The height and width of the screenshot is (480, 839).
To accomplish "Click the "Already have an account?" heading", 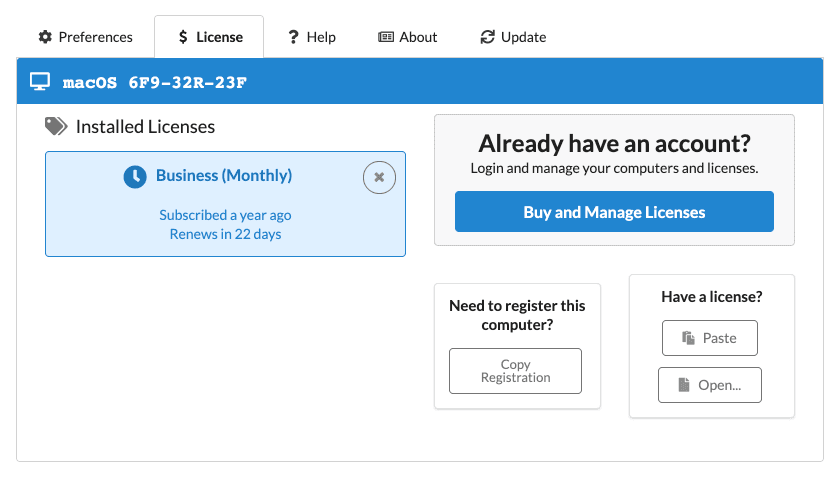I will [x=614, y=143].
